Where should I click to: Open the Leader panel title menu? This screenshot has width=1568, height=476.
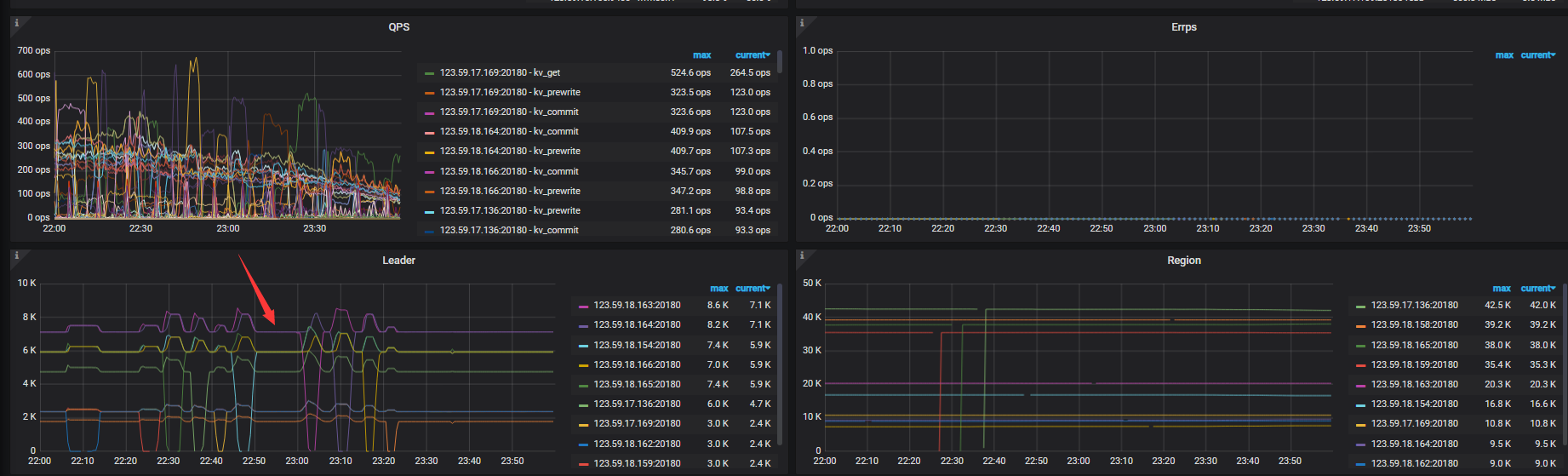pyautogui.click(x=398, y=261)
